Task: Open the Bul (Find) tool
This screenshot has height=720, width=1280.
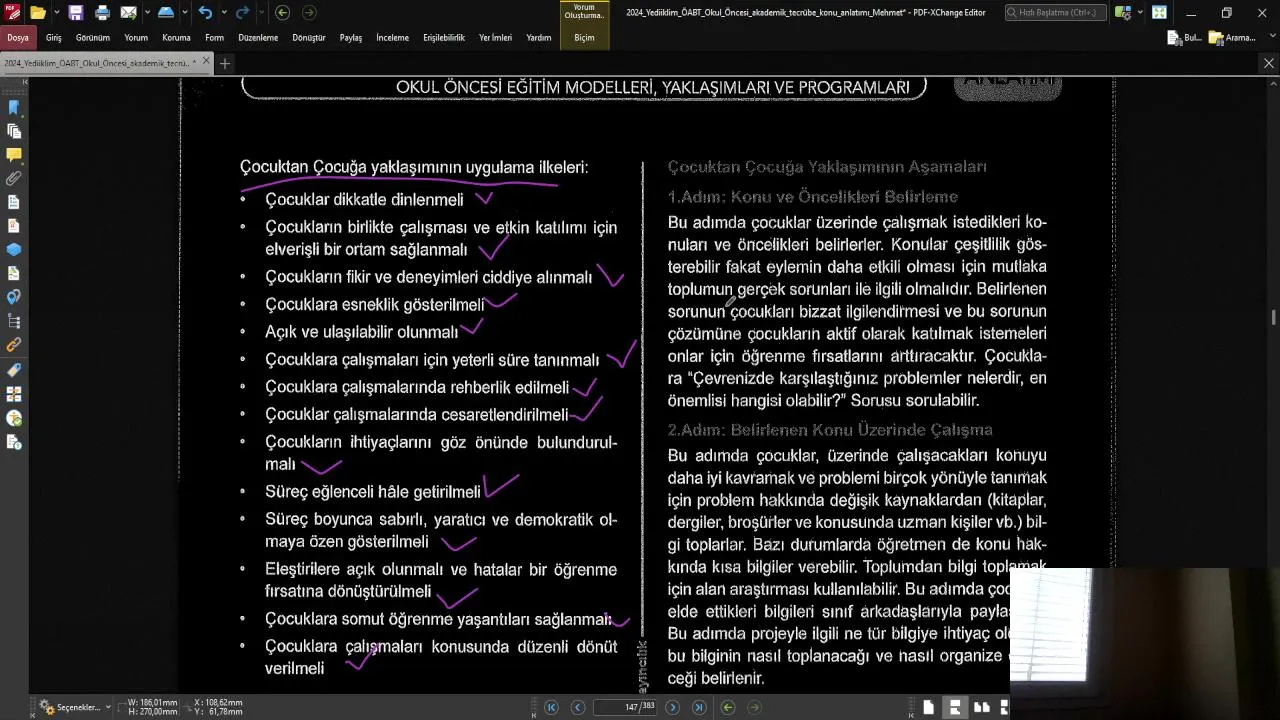Action: (1184, 38)
